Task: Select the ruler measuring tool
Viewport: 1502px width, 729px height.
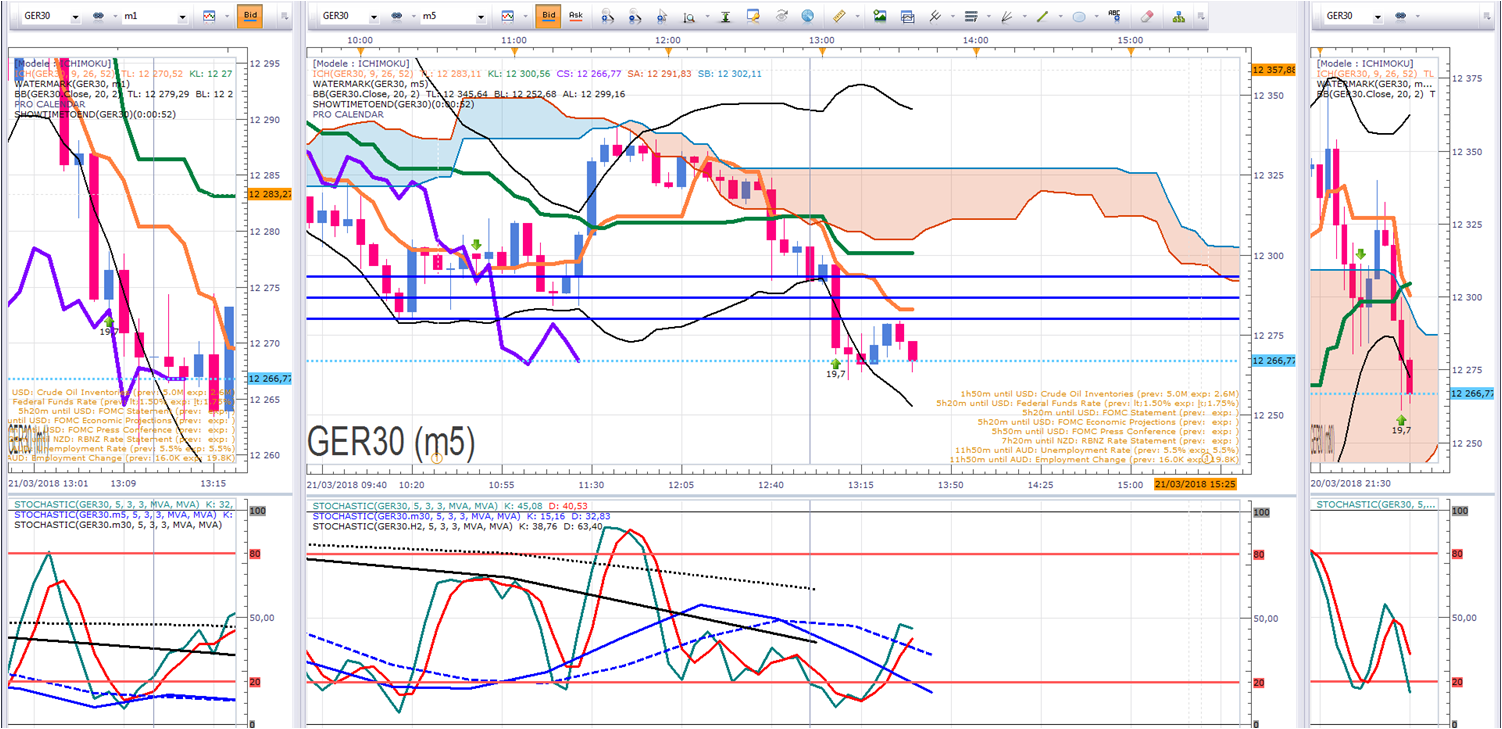Action: pos(838,17)
